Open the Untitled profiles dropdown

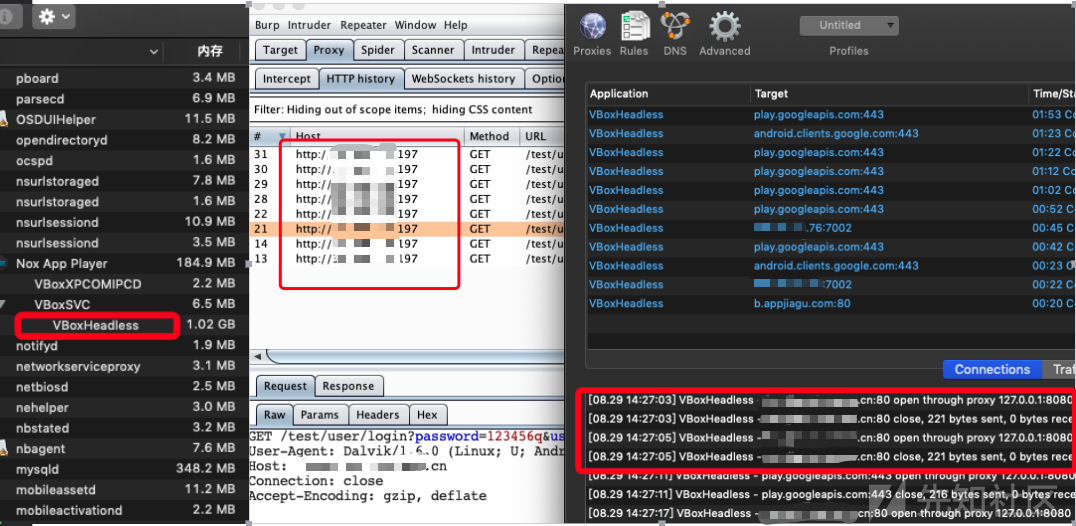pyautogui.click(x=848, y=25)
